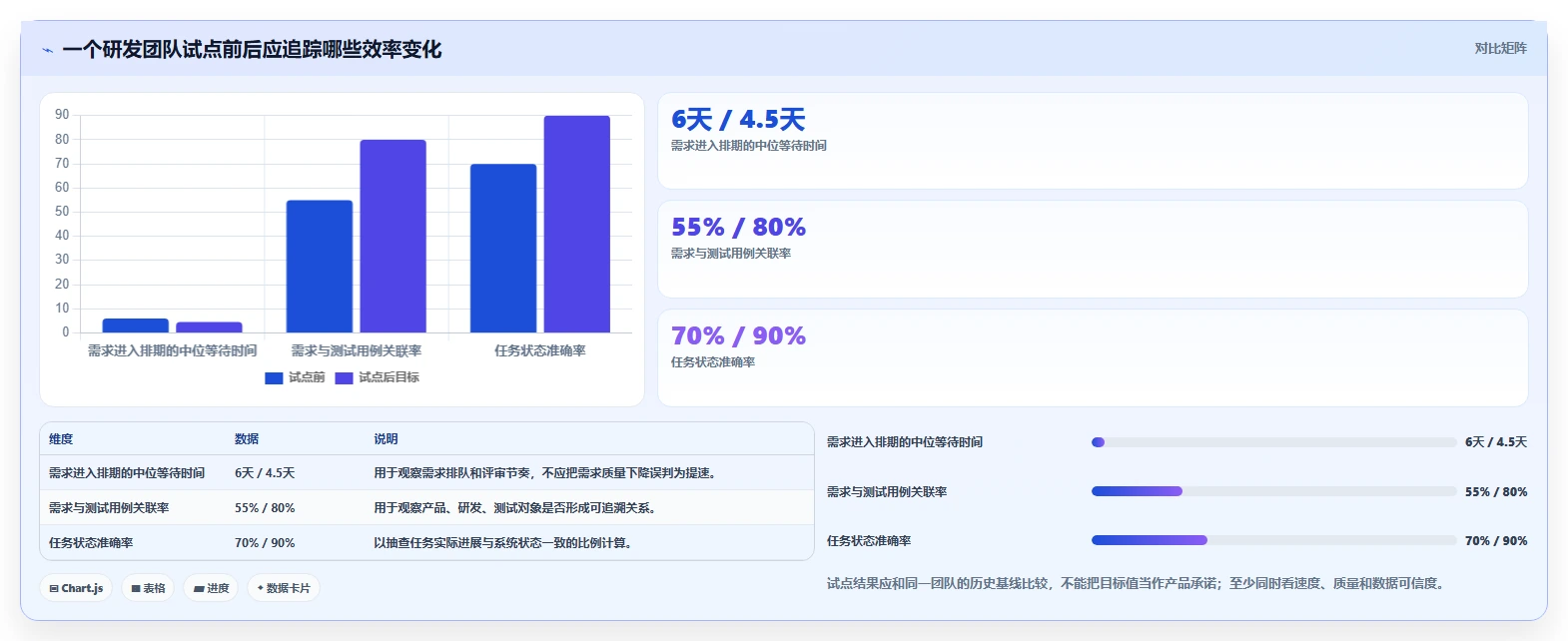Click the footnote text about 历史基线比较

[x=1137, y=583]
